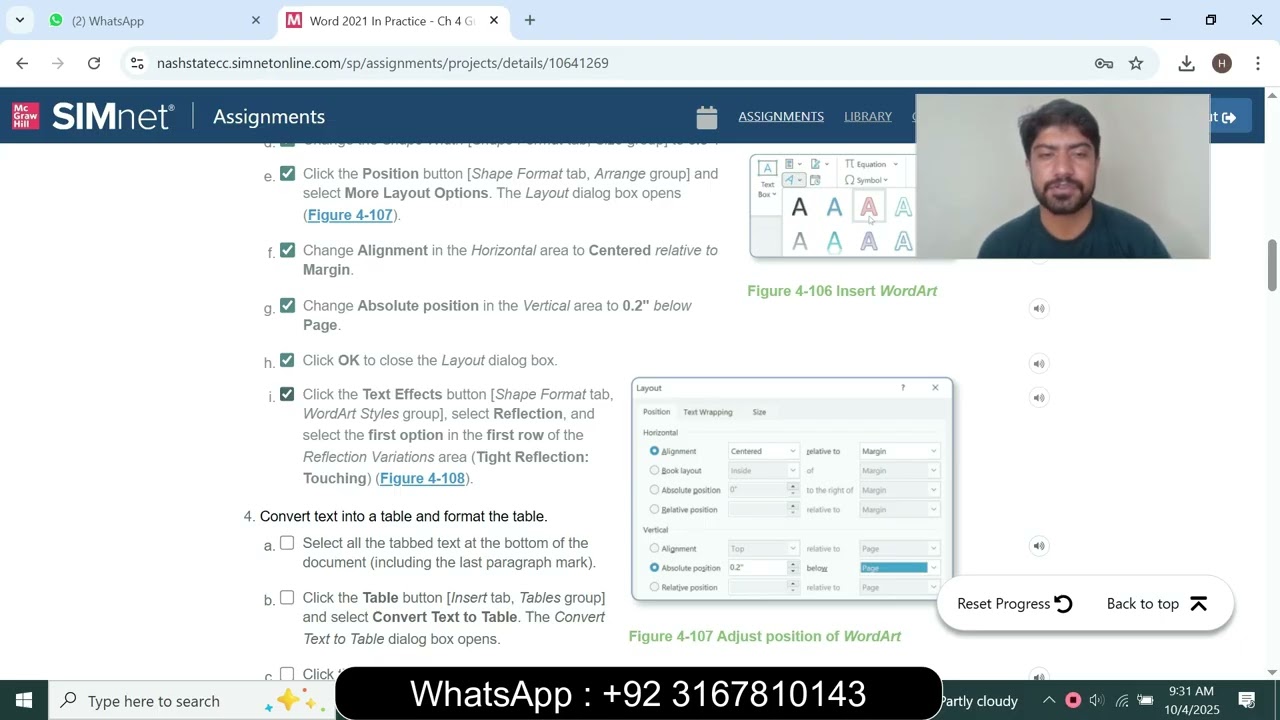Reload the current page
The image size is (1280, 720).
pyautogui.click(x=94, y=63)
